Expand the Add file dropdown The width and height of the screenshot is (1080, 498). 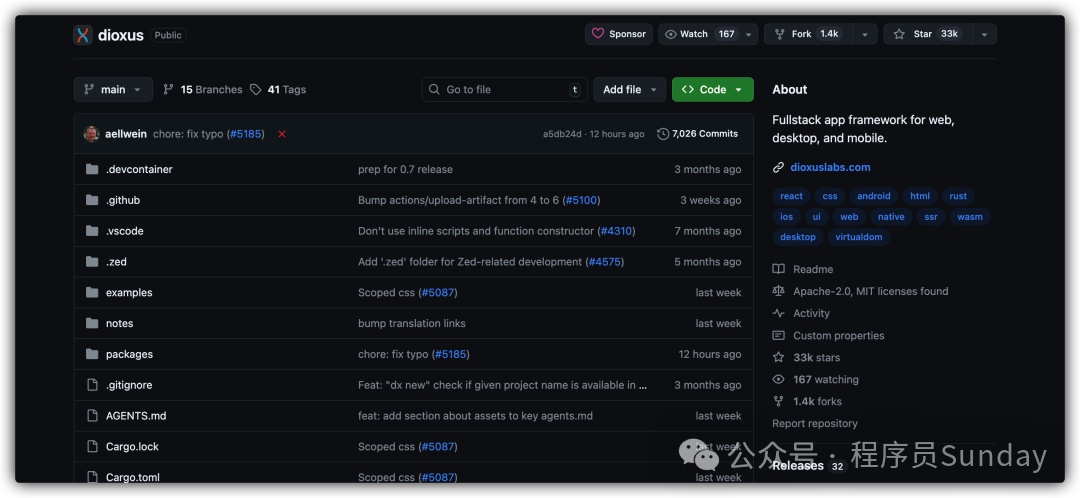[x=629, y=90]
